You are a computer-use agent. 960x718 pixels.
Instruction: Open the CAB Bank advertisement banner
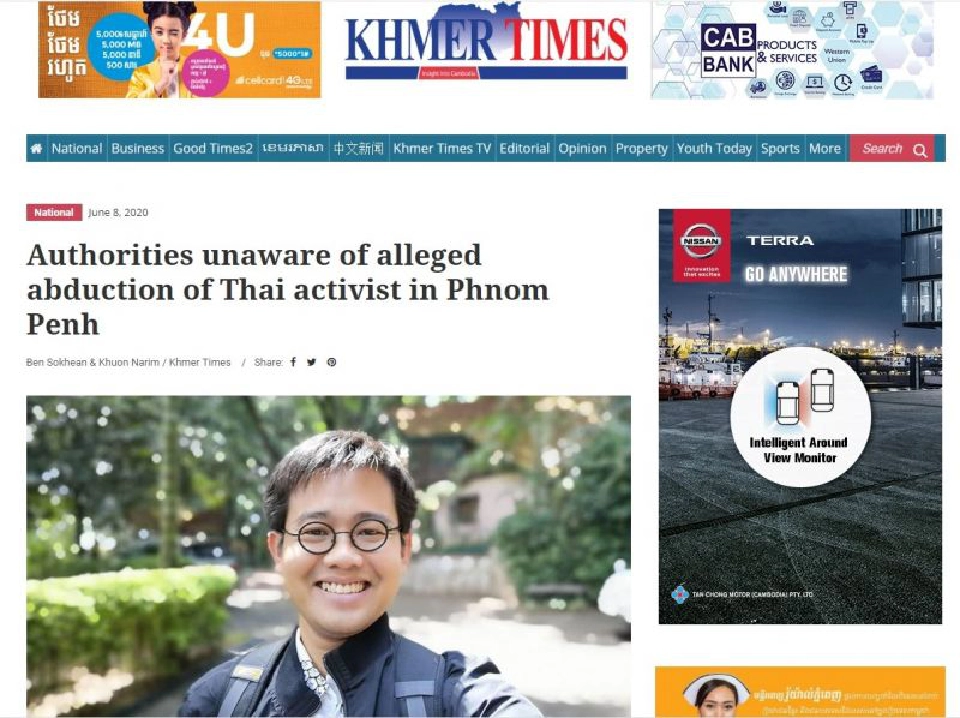[x=792, y=50]
